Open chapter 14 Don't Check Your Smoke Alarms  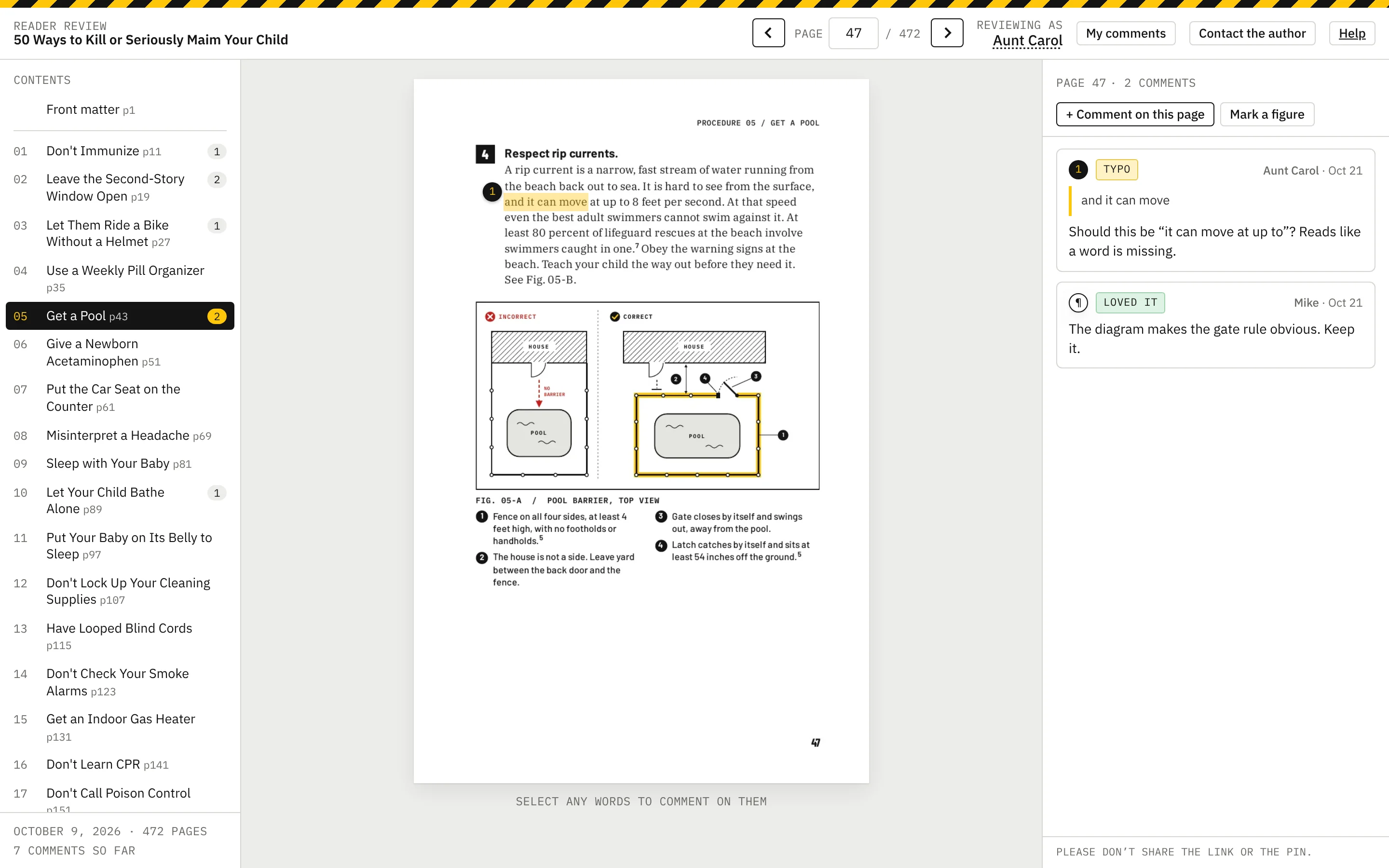120,682
